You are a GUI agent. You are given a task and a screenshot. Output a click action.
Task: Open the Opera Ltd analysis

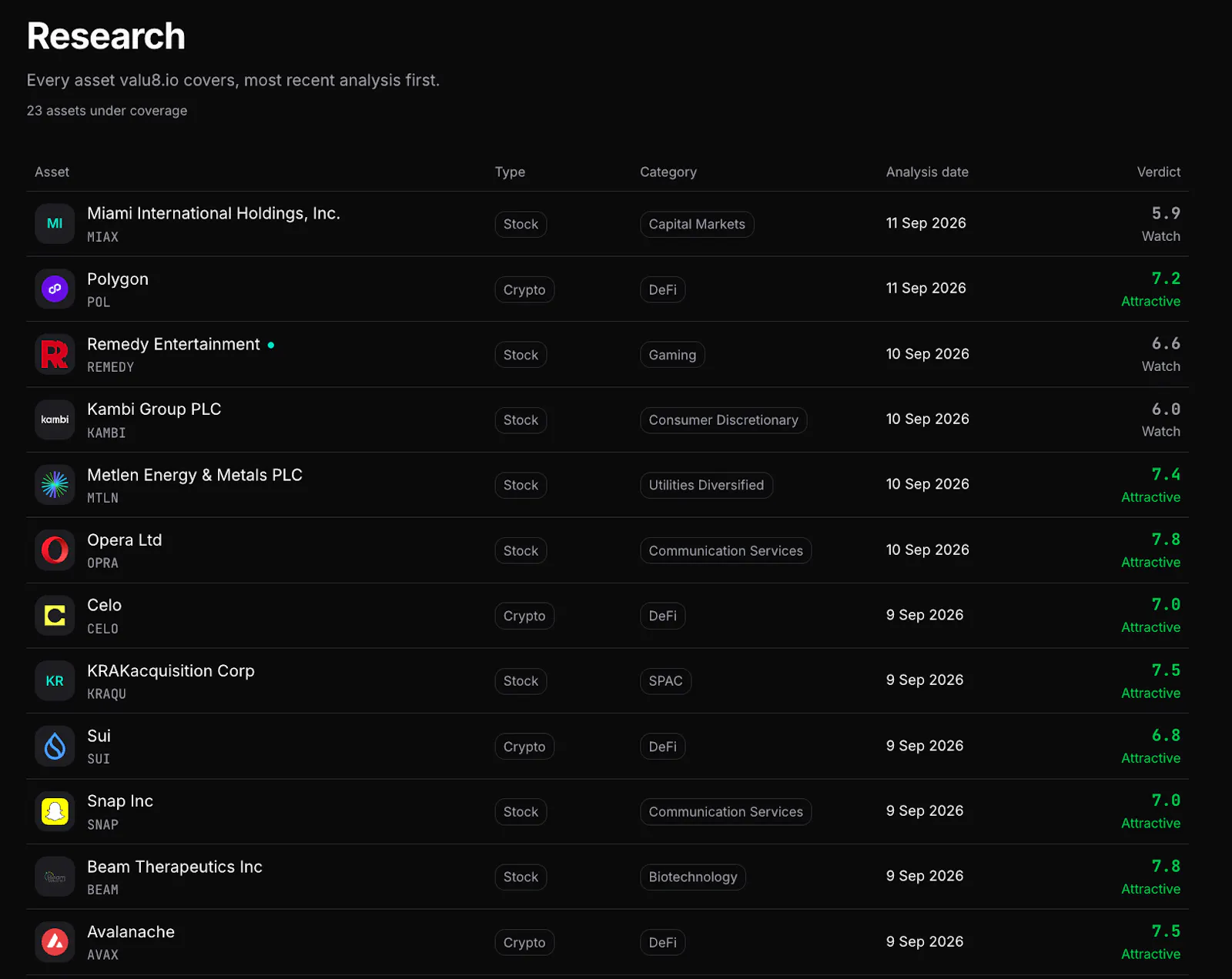(x=125, y=540)
